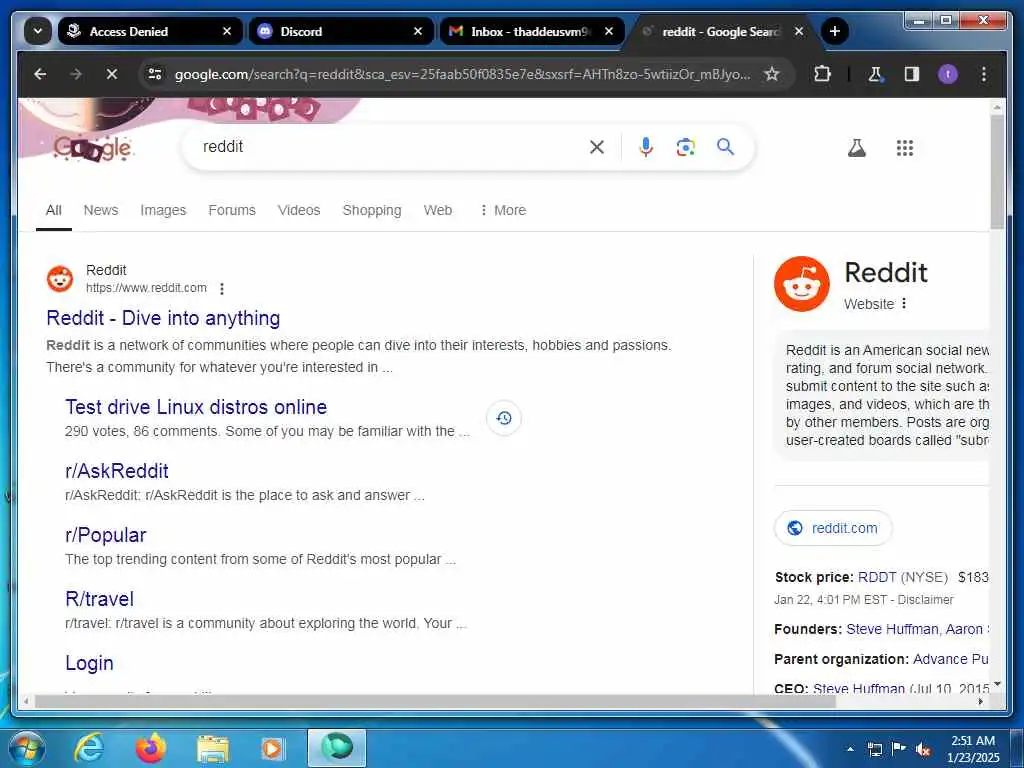Image resolution: width=1024 pixels, height=768 pixels.
Task: Open the r/AskReddit sitelink
Action: [x=117, y=471]
